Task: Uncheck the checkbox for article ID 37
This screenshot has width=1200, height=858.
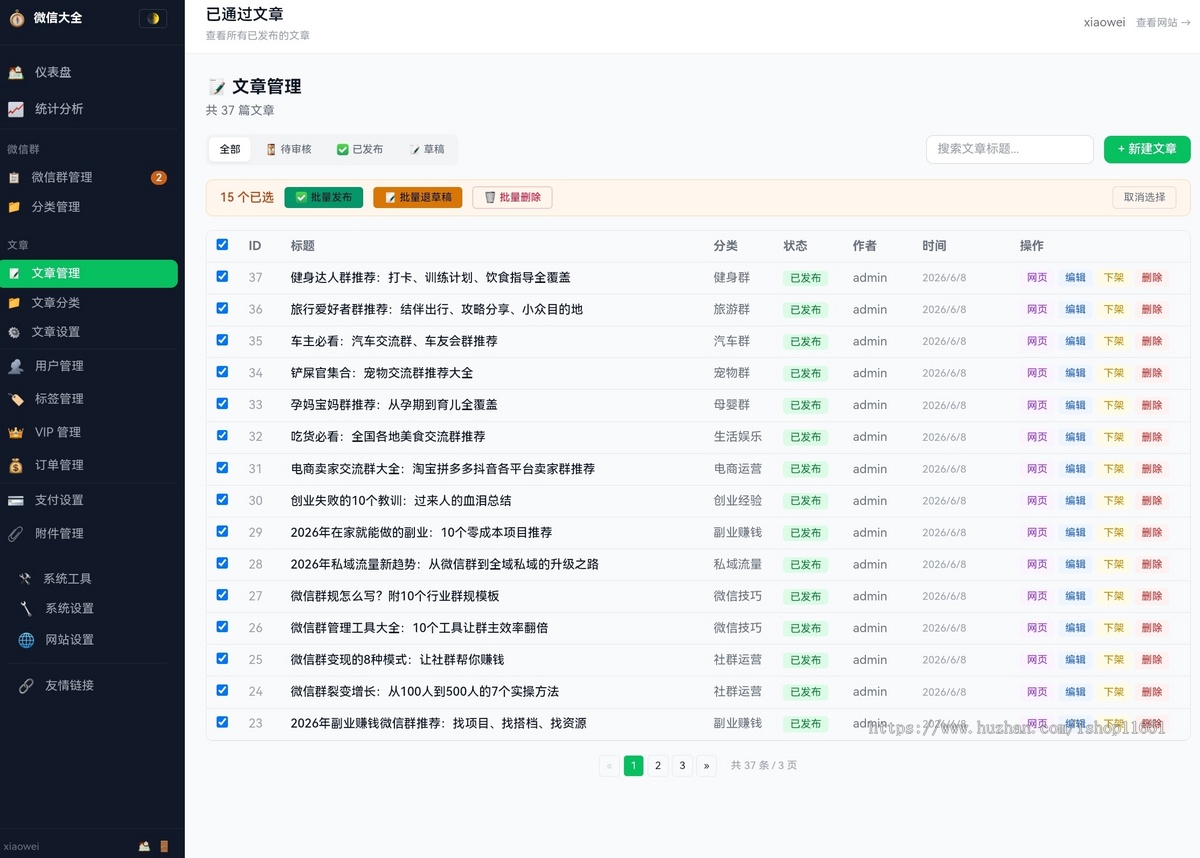Action: click(x=222, y=277)
